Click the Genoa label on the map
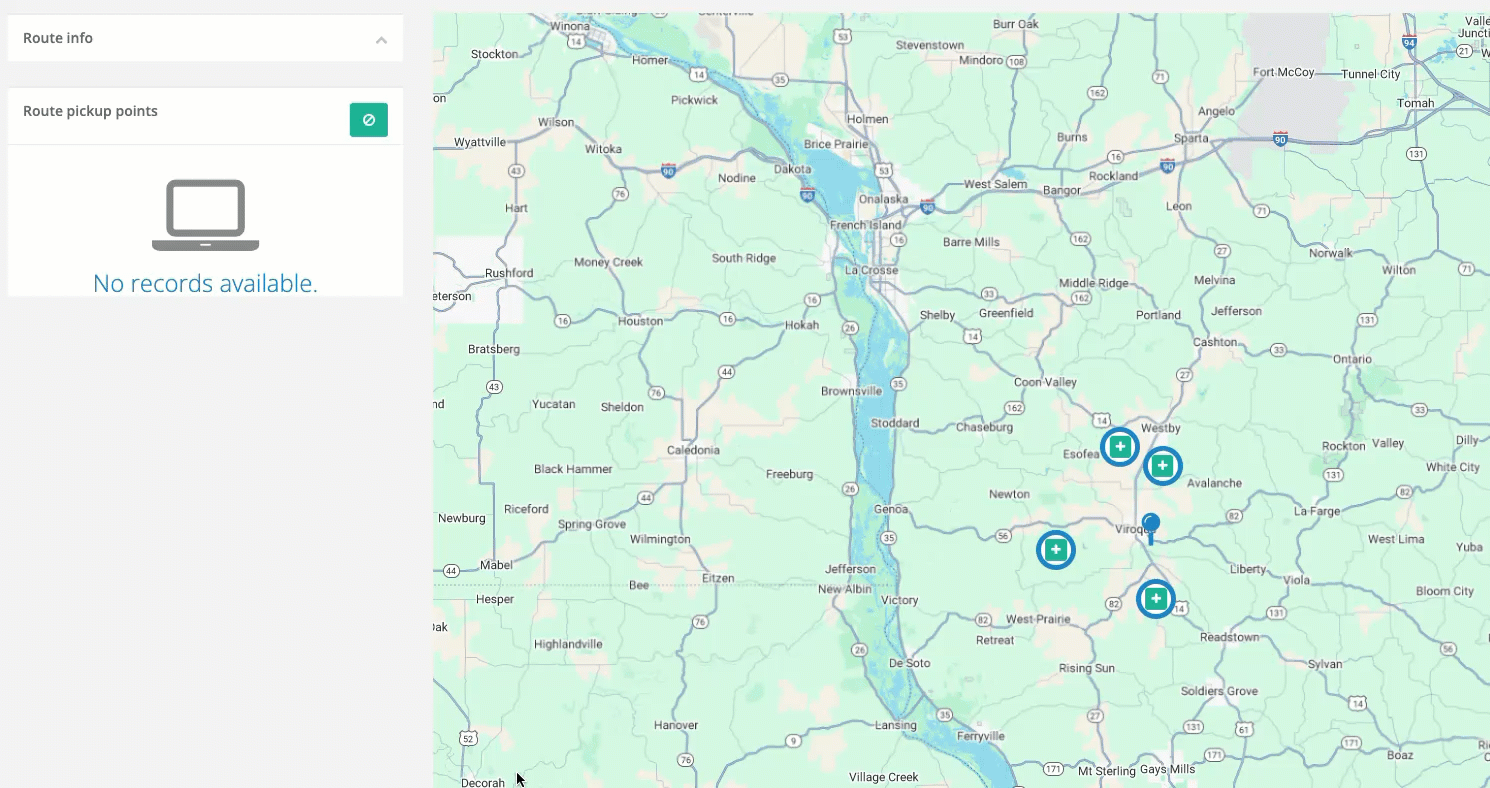This screenshot has width=1490, height=788. [891, 509]
